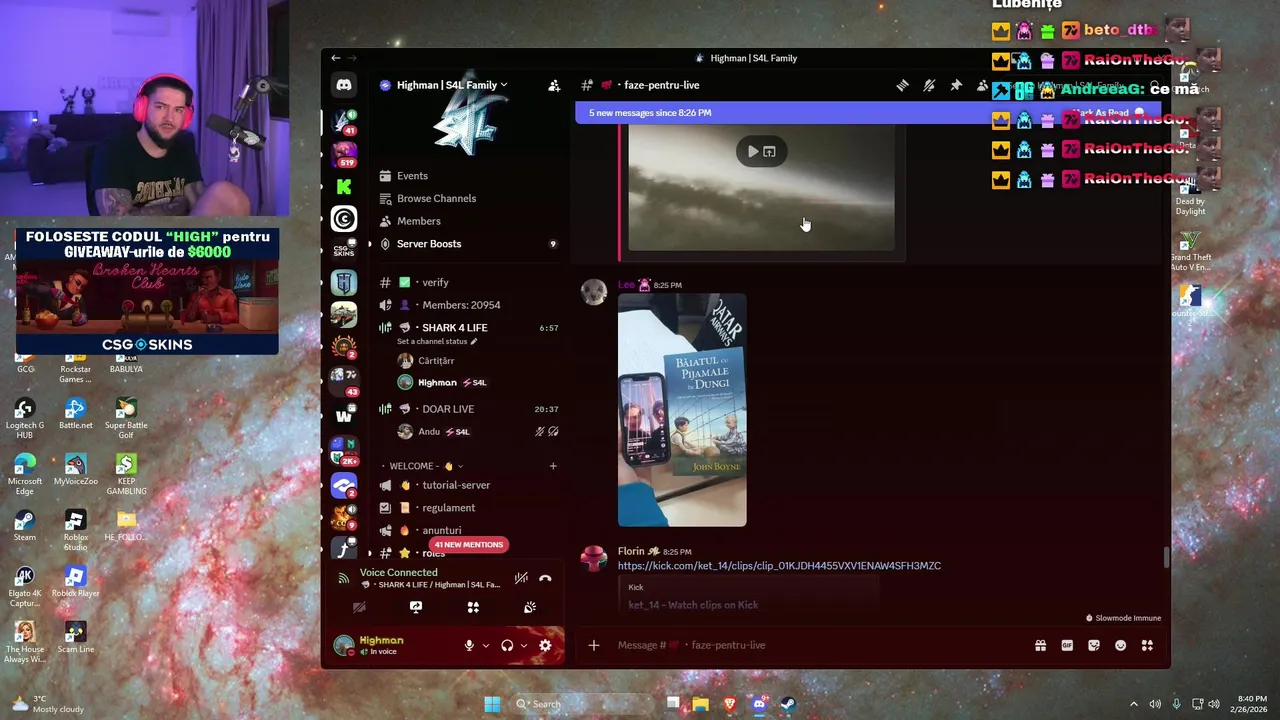
Task: Click 41 NEW MENTIONS pill
Action: coord(468,545)
